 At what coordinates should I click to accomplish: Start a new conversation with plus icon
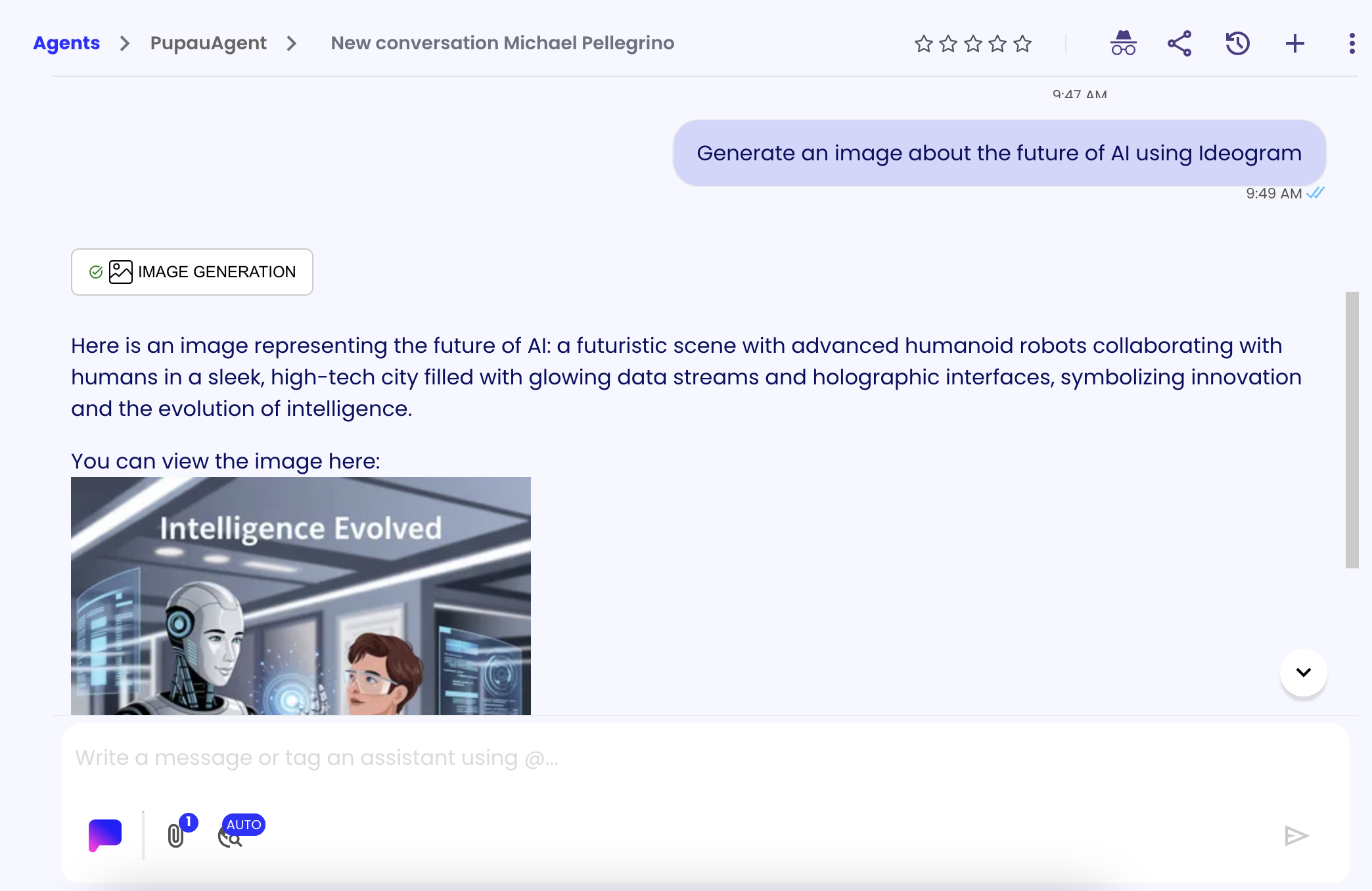click(1295, 43)
